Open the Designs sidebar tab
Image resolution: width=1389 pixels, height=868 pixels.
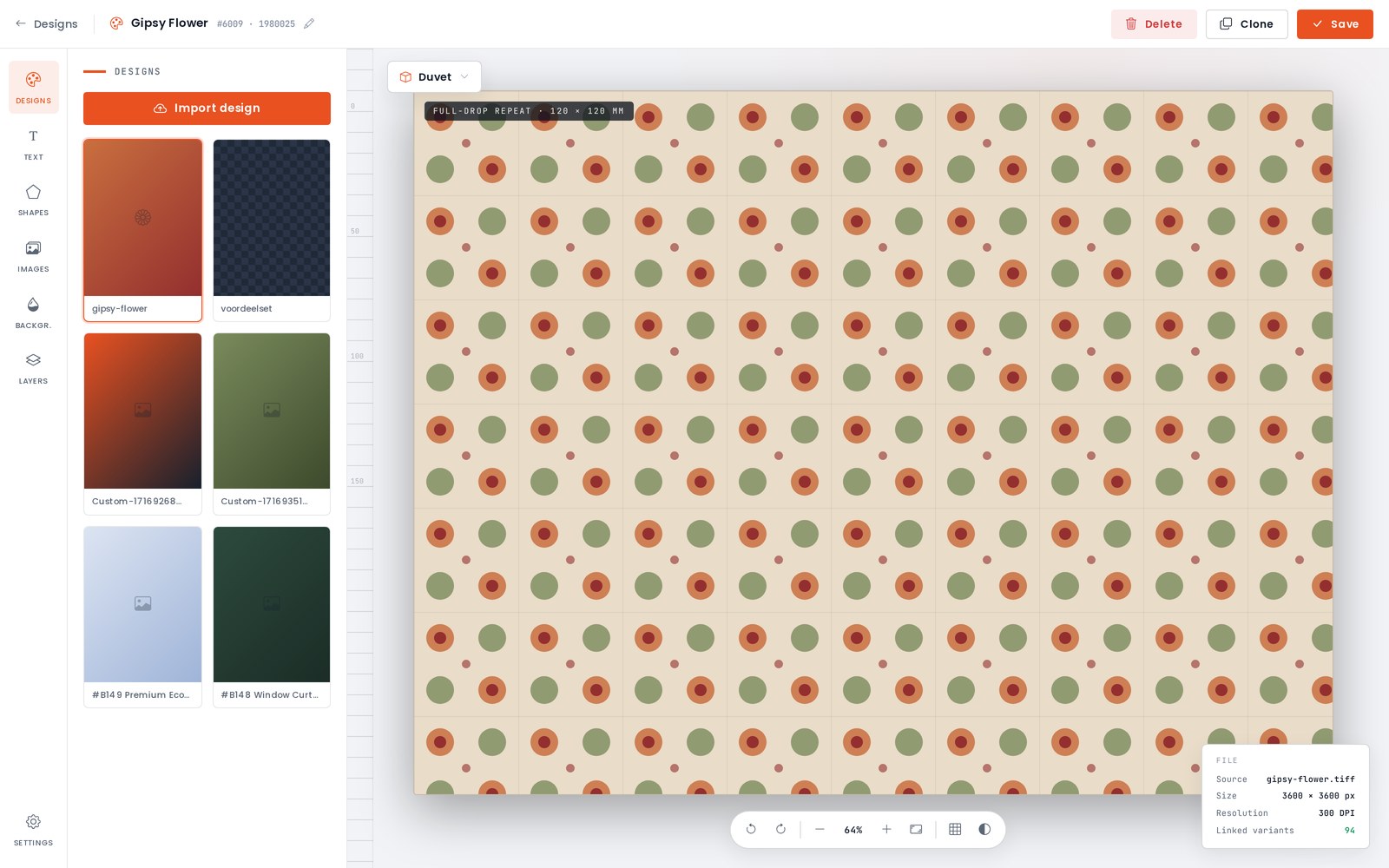(x=34, y=88)
